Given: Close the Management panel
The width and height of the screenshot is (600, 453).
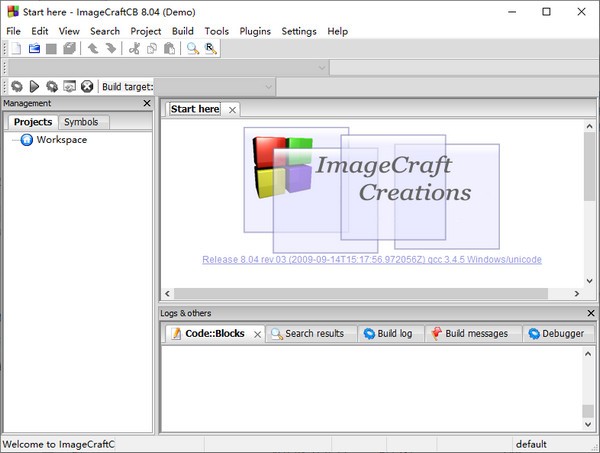Looking at the screenshot, I should pyautogui.click(x=147, y=103).
